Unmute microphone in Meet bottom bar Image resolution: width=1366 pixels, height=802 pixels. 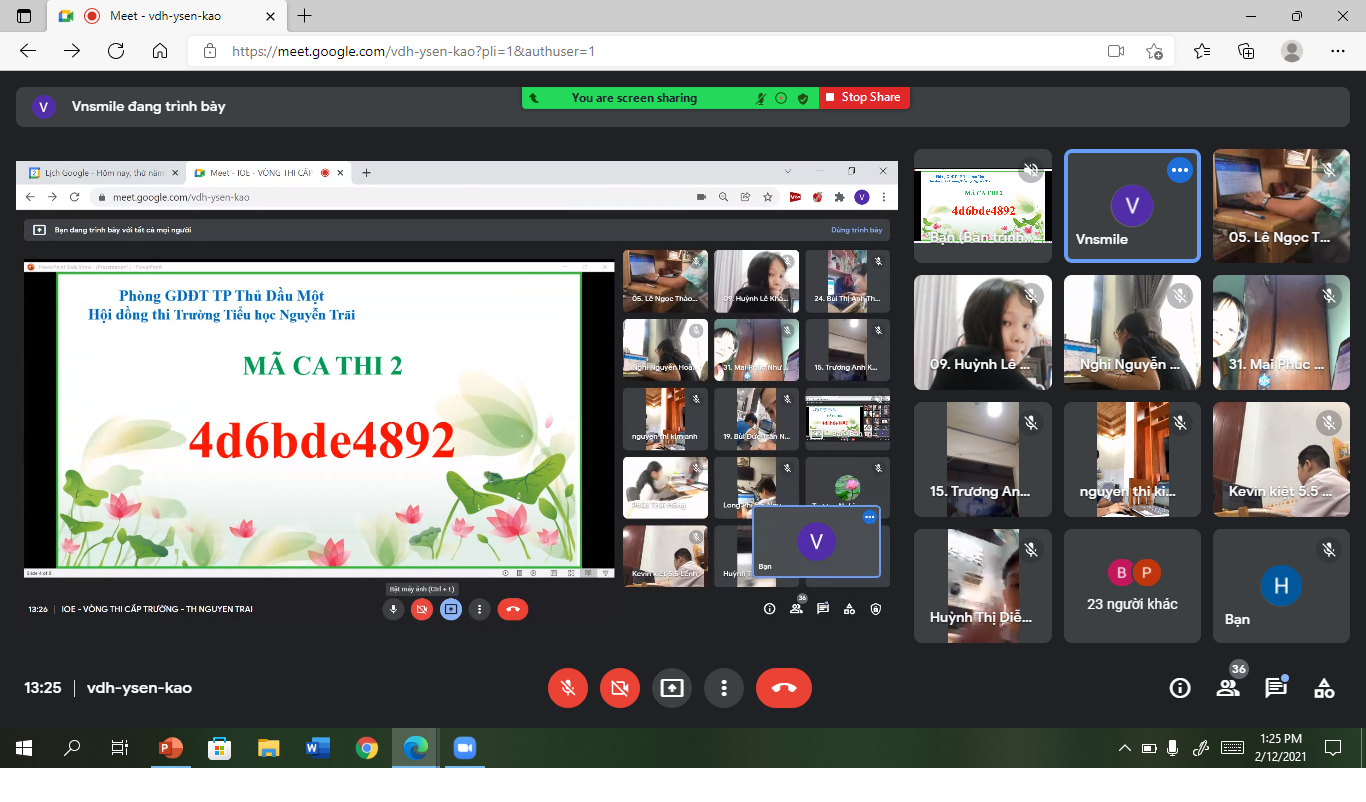point(568,688)
